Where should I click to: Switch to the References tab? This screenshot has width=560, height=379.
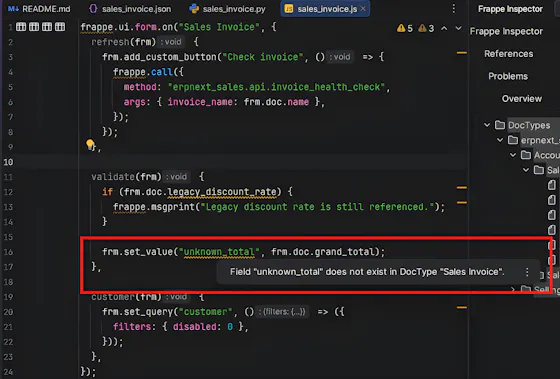click(x=509, y=54)
